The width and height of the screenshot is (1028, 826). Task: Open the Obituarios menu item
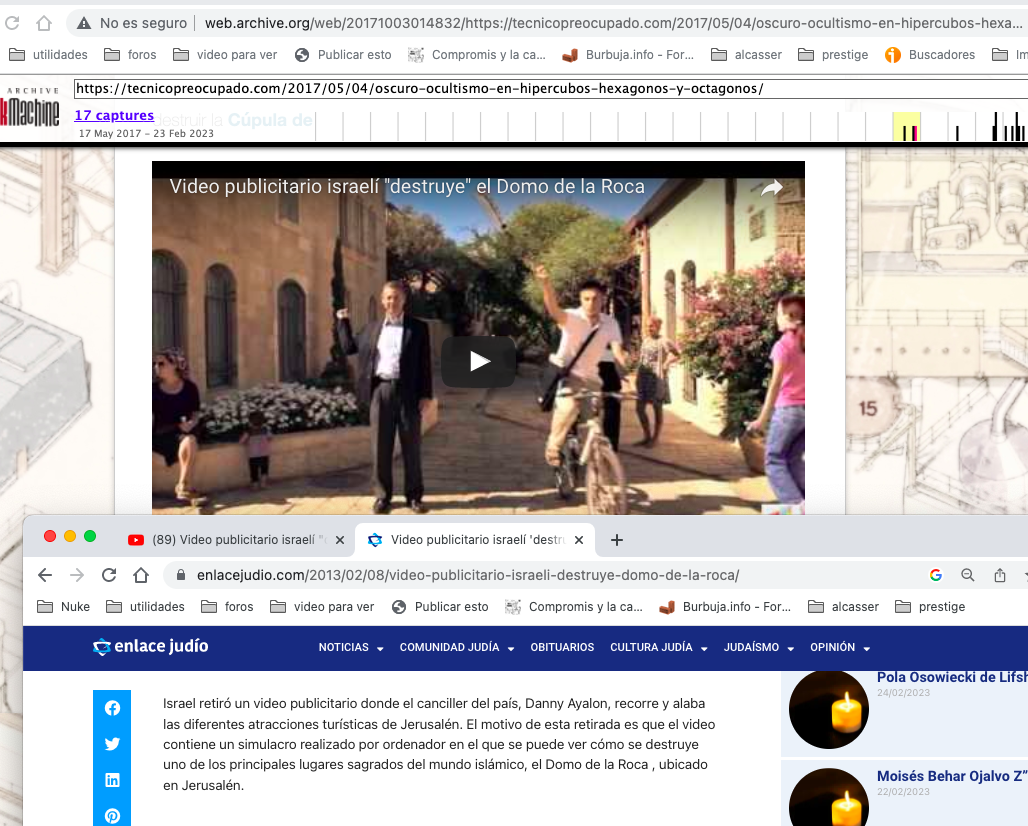[562, 648]
